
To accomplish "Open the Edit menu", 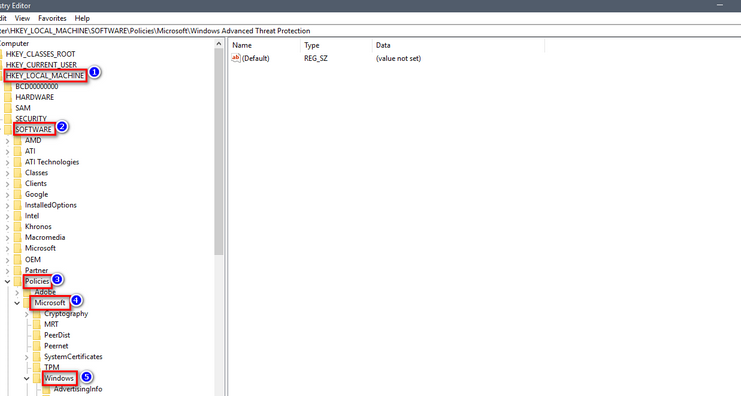I will (x=2, y=18).
